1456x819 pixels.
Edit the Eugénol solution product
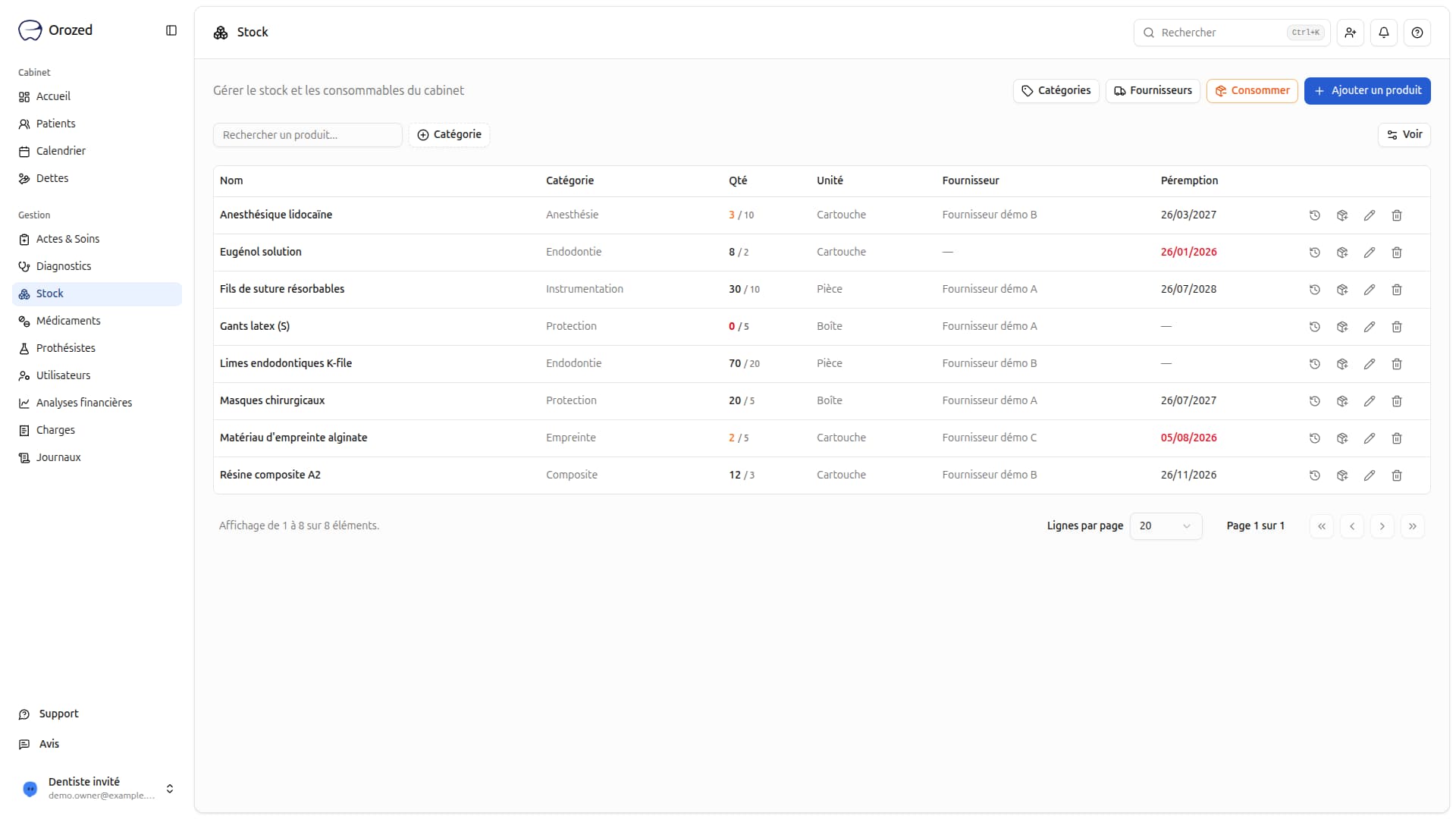(1370, 253)
